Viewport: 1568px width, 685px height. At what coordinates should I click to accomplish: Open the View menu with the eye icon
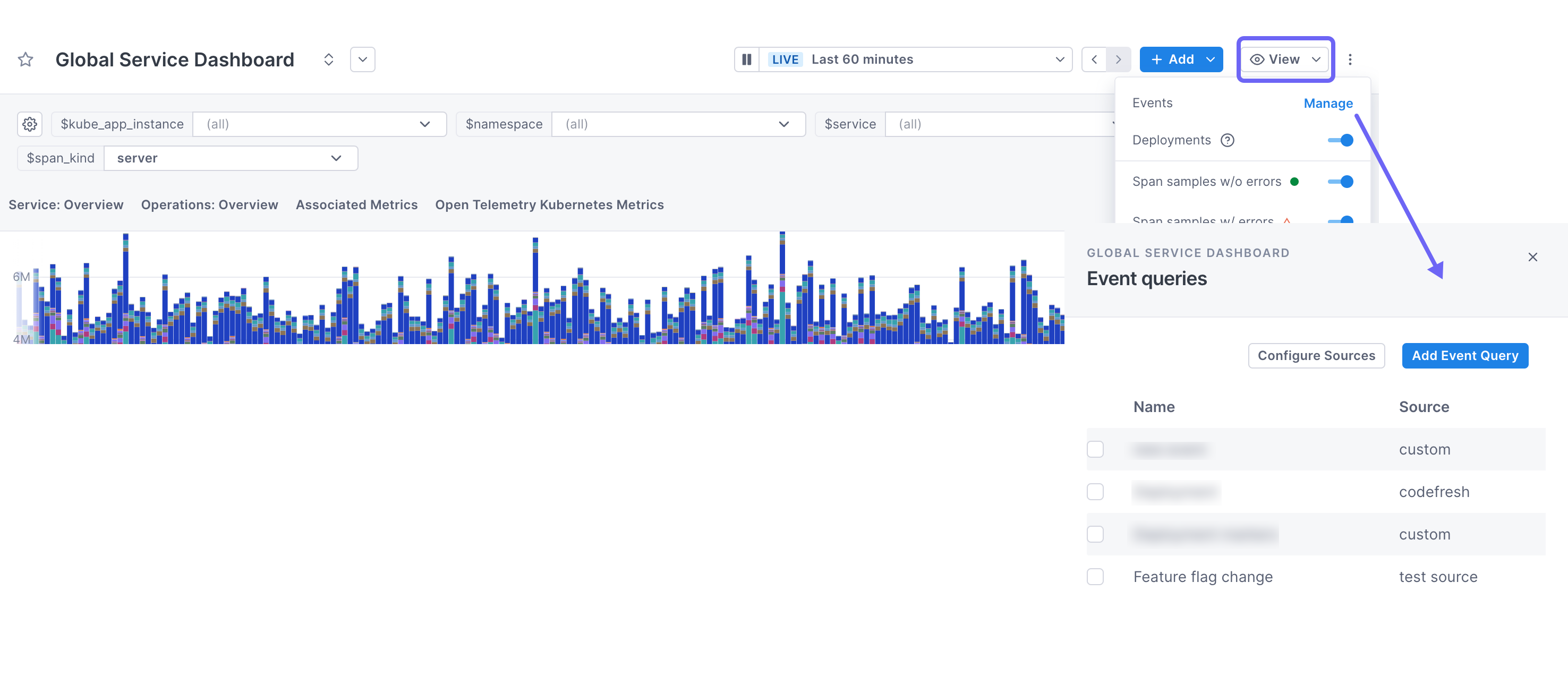1284,59
